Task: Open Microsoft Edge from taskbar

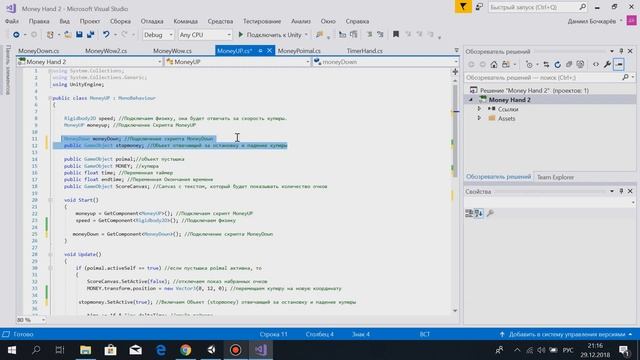Action: coord(161,350)
